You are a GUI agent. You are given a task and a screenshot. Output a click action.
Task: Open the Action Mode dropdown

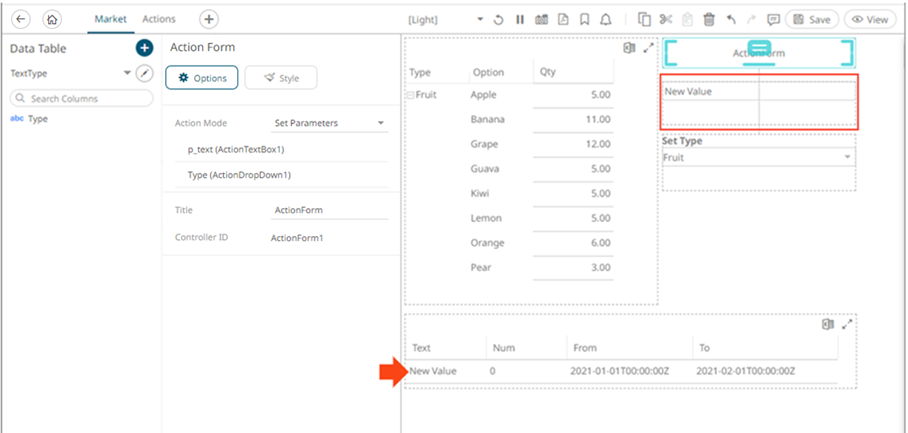click(330, 123)
